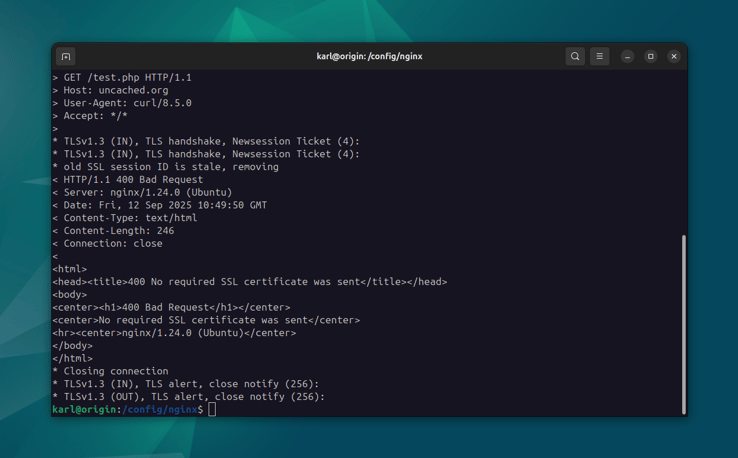Click the HTML title tag line
This screenshot has width=738, height=458.
coord(250,282)
